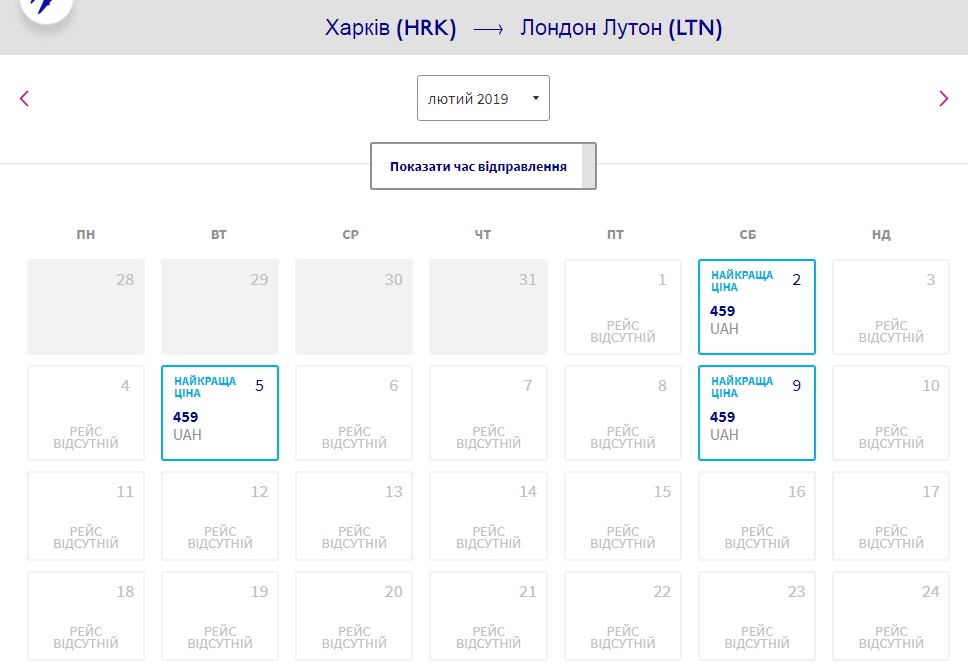Image resolution: width=968 pixels, height=665 pixels.
Task: Click the unavailable February 18 cell
Action: [86, 616]
